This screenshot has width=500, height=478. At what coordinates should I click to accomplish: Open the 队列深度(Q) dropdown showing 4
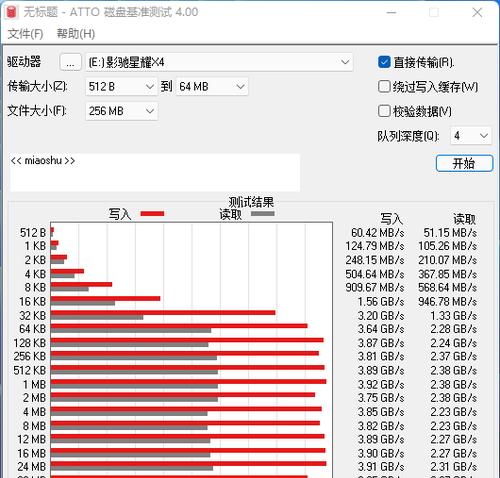coord(471,136)
